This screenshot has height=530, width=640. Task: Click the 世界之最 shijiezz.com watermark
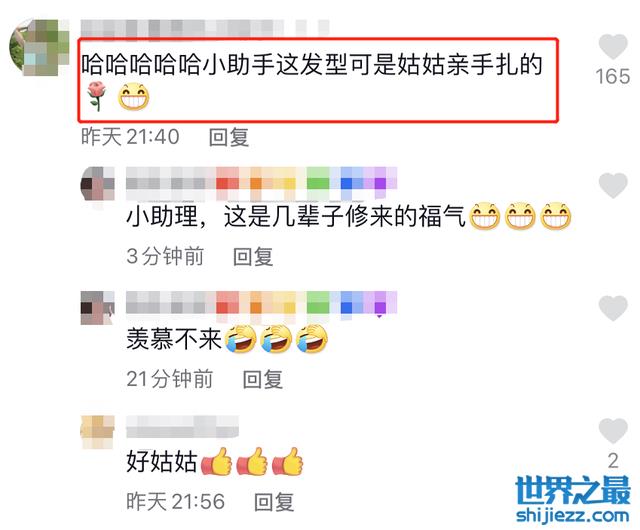(x=573, y=500)
